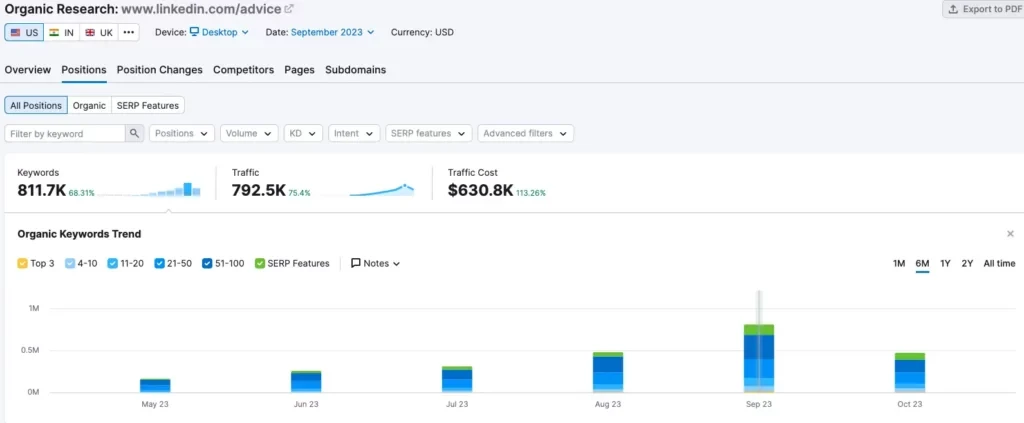Click the Currency: USD label
Viewport: 1024px width, 423px height.
click(x=422, y=32)
